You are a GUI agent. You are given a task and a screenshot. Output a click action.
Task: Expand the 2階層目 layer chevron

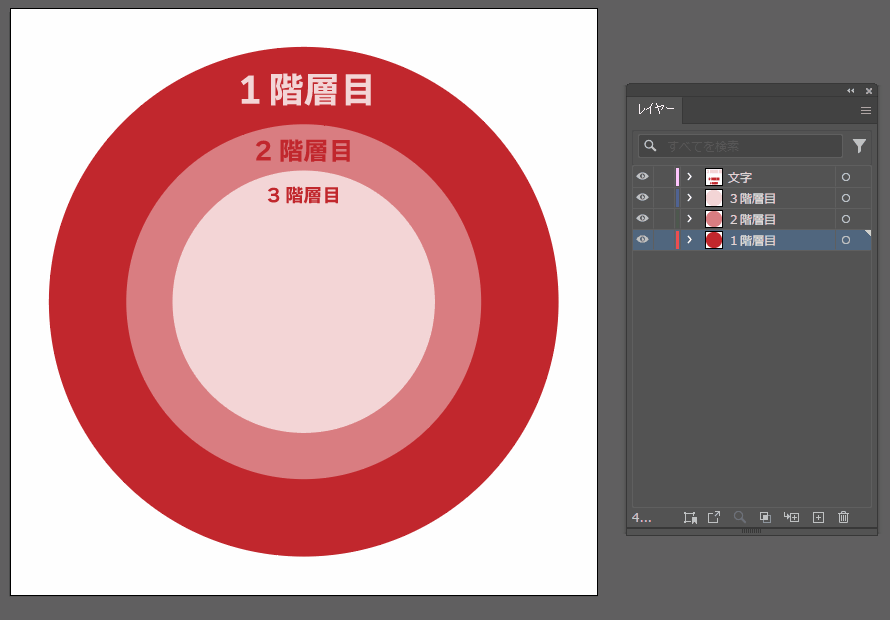pos(689,219)
